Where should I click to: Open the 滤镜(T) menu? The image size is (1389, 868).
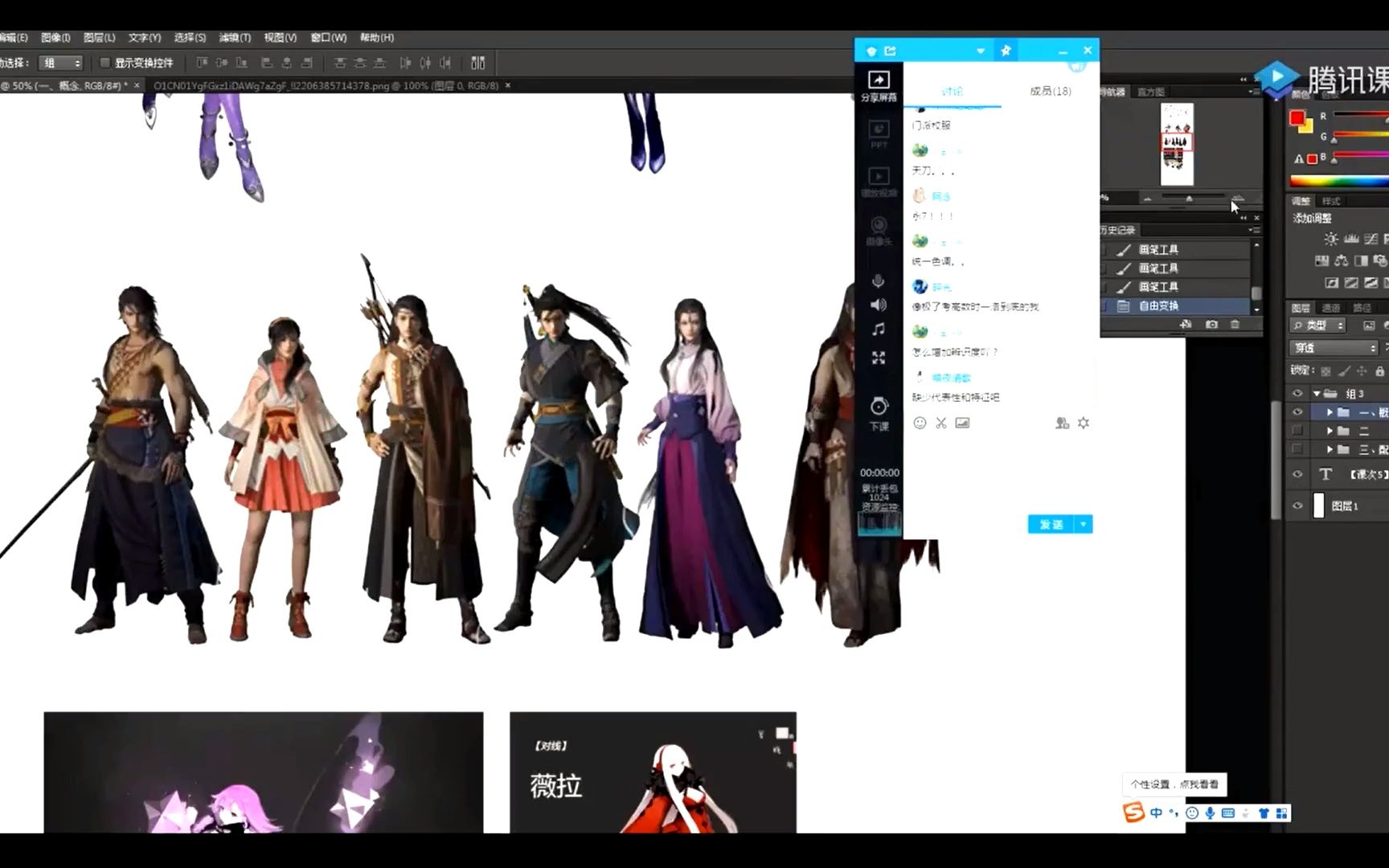235,38
